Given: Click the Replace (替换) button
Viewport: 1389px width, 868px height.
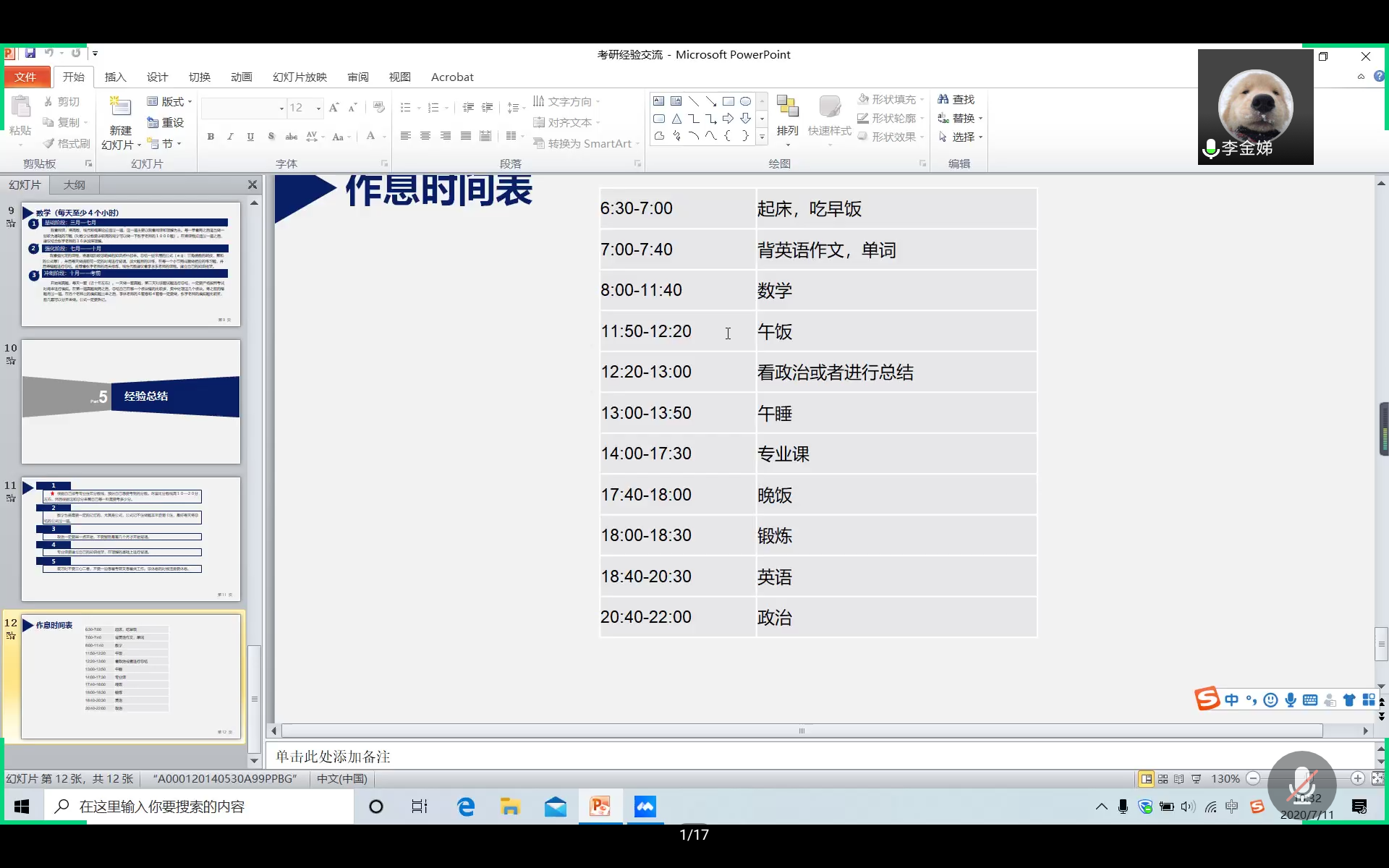Looking at the screenshot, I should pos(960,118).
